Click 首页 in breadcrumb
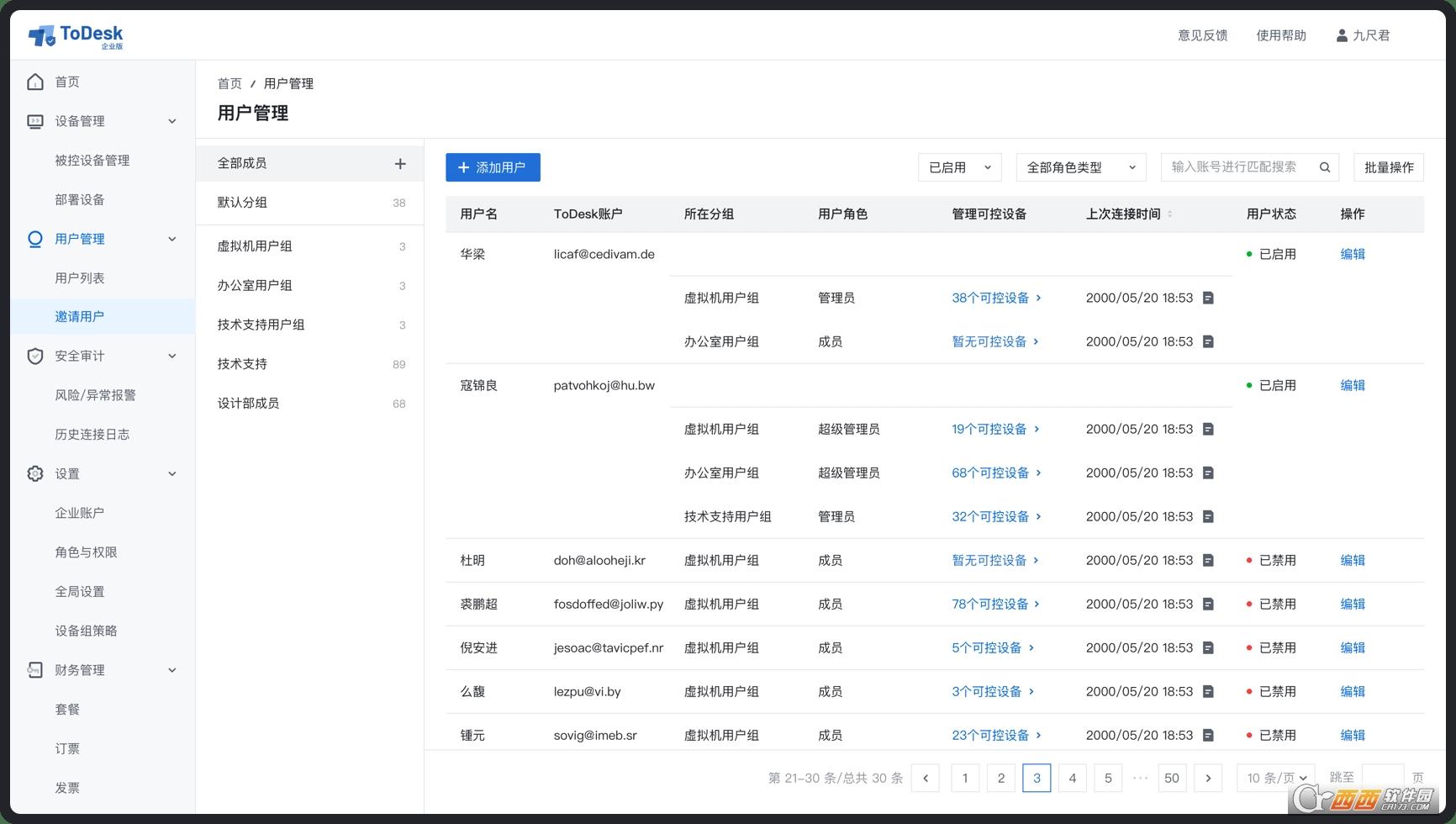 pos(229,83)
